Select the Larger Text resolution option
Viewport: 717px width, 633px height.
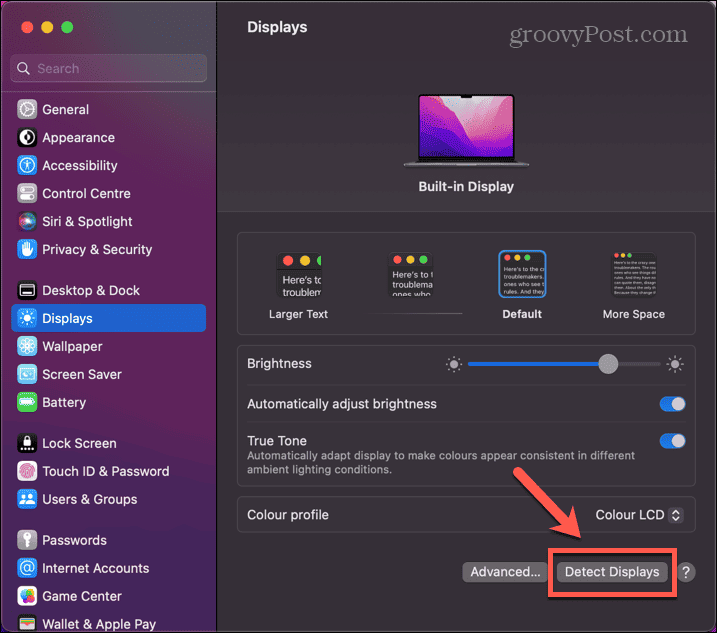[x=299, y=285]
